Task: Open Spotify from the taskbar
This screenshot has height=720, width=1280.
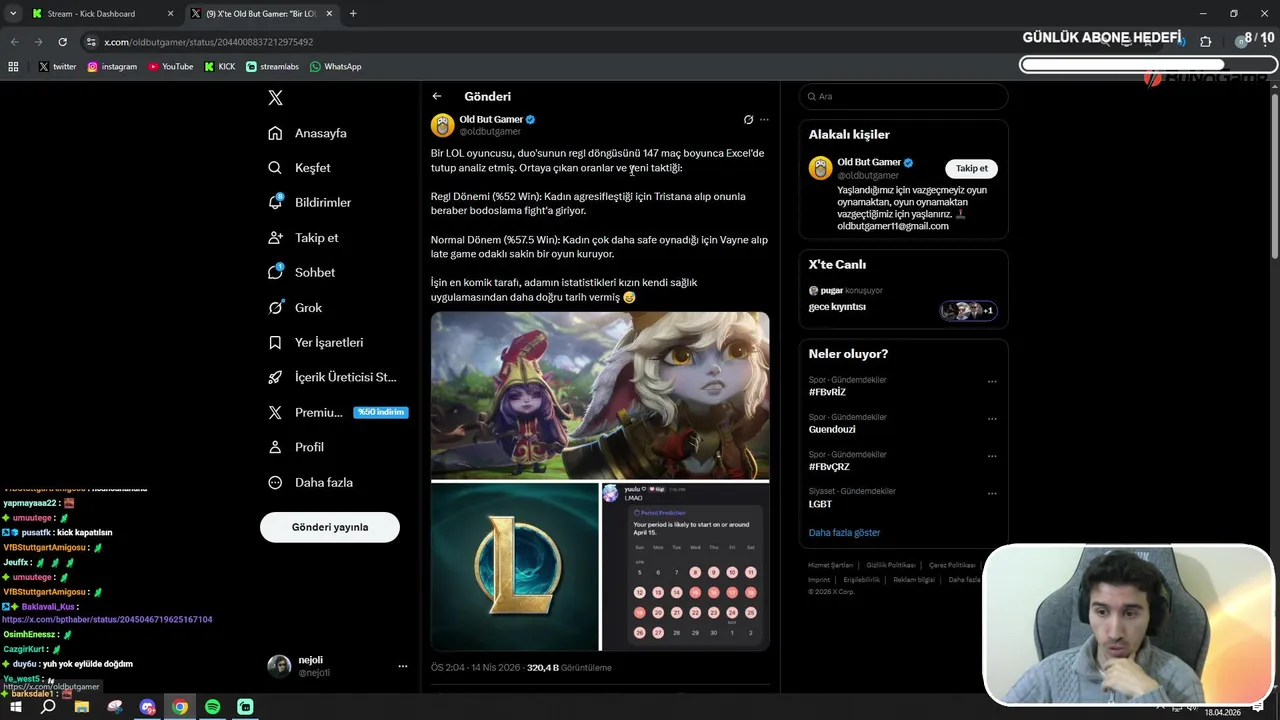Action: coord(212,707)
